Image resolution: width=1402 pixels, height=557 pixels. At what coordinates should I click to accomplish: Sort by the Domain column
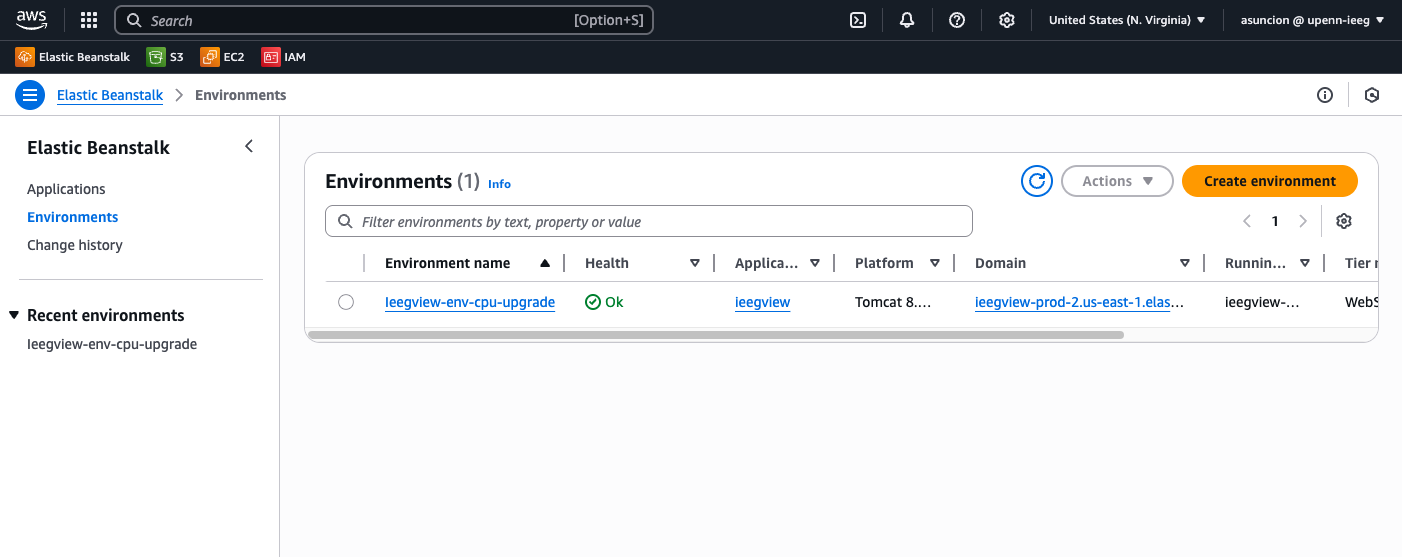pos(1185,263)
